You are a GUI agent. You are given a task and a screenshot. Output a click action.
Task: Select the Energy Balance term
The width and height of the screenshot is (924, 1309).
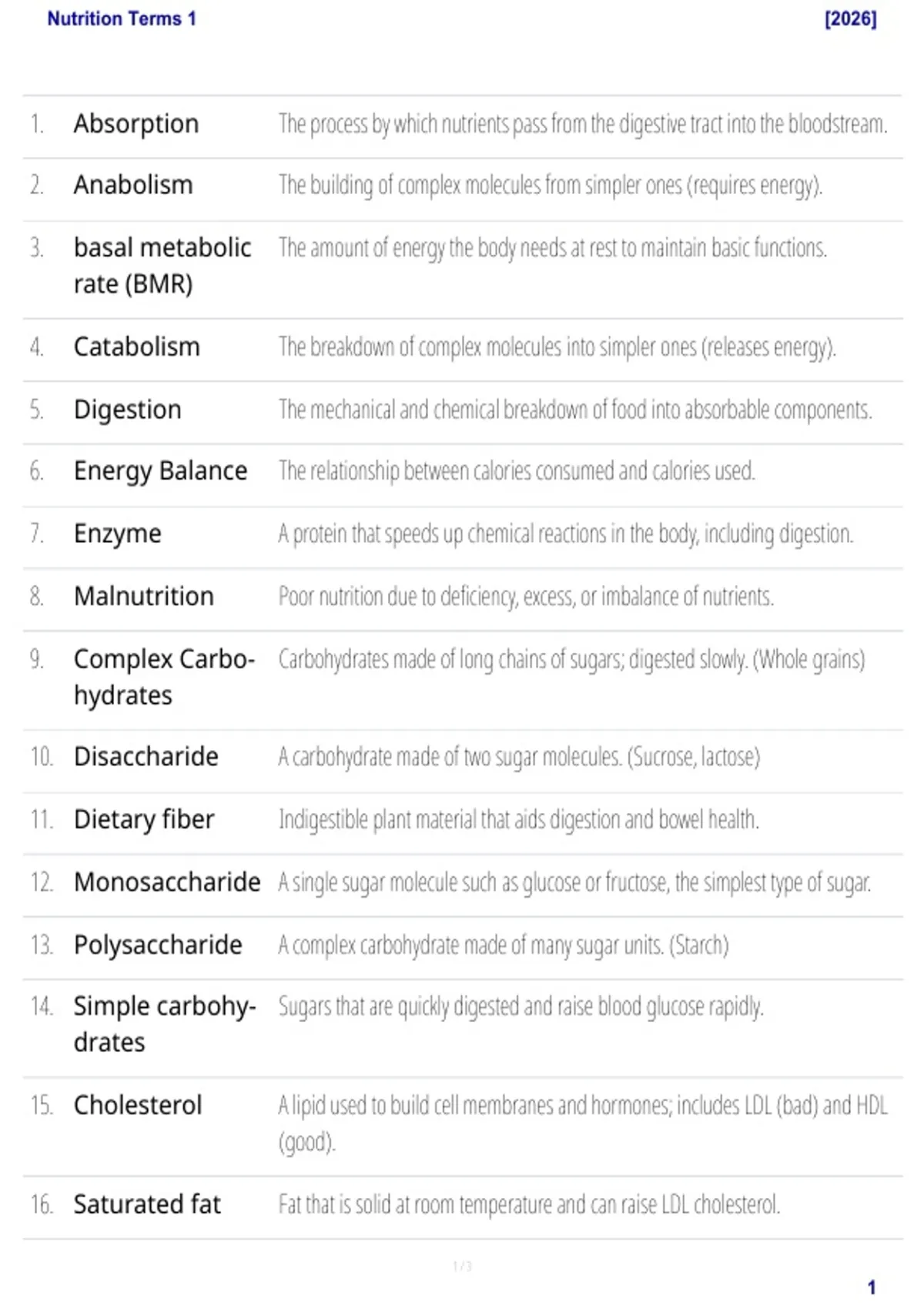[160, 470]
